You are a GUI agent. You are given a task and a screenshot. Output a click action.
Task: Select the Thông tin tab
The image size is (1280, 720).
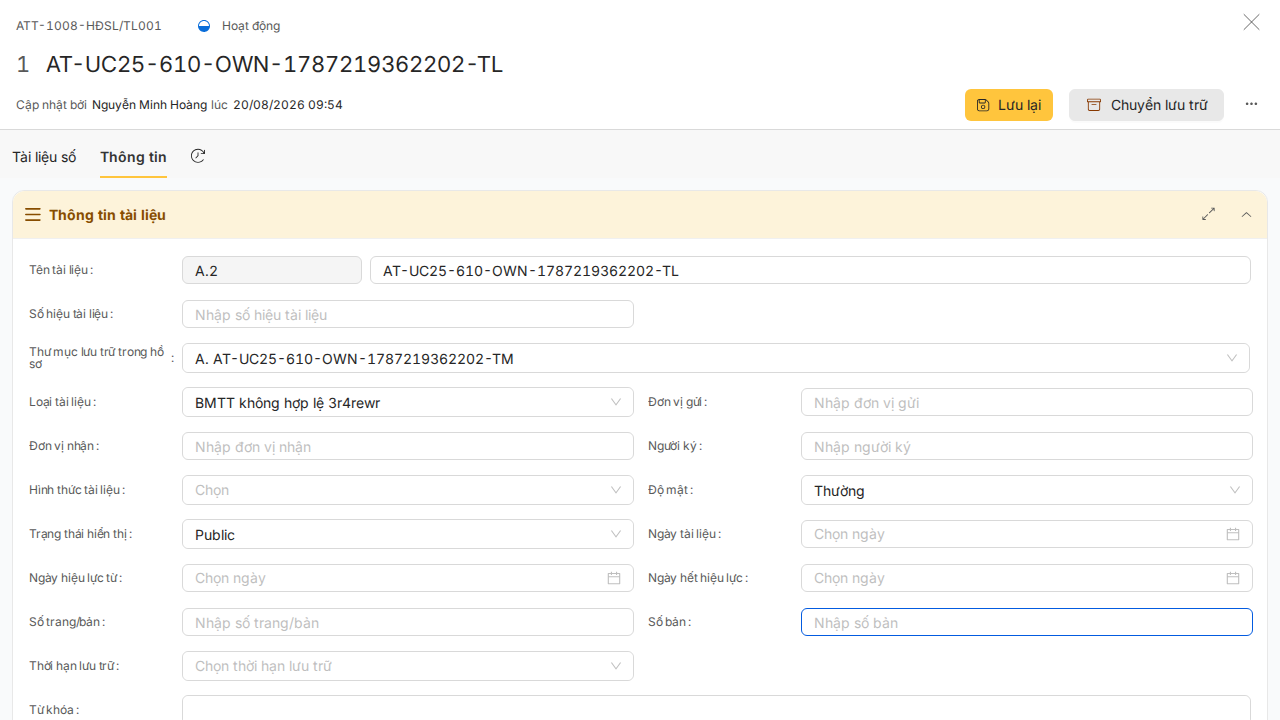click(133, 157)
